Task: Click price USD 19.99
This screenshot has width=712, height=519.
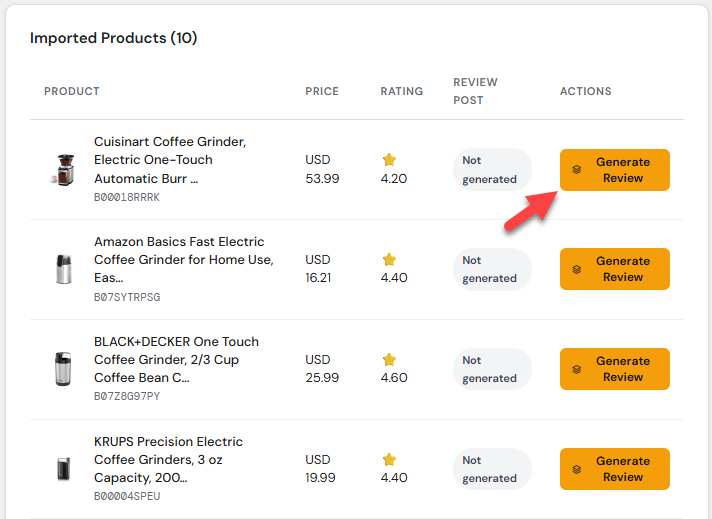Action: coord(320,468)
